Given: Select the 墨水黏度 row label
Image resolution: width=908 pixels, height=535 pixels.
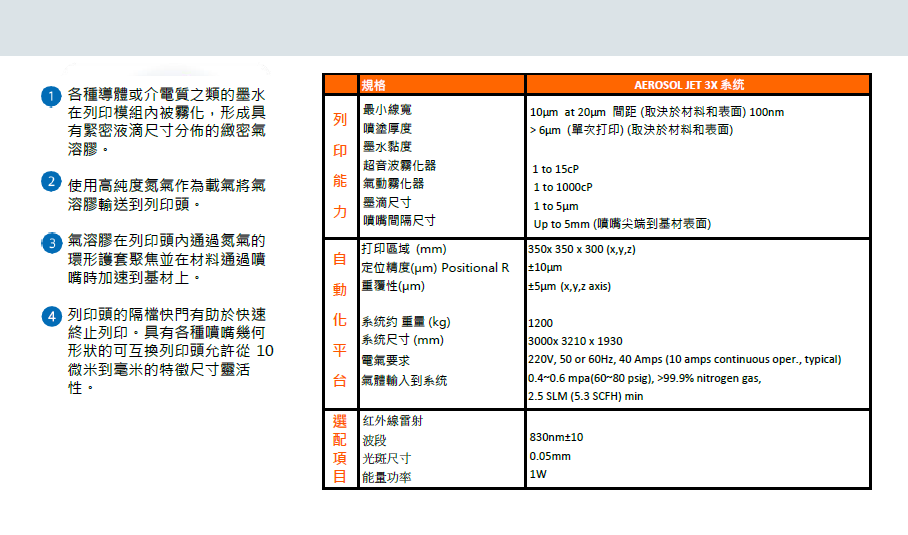Looking at the screenshot, I should click(x=387, y=146).
